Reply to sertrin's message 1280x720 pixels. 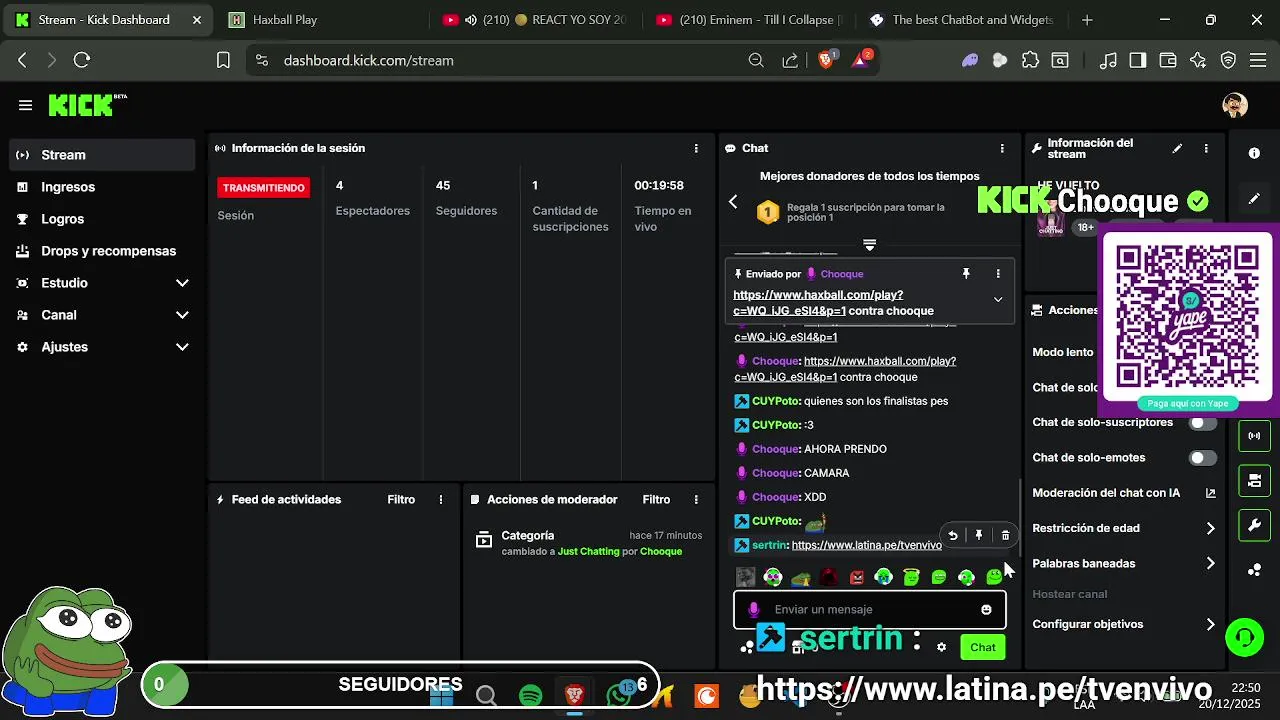click(x=953, y=536)
